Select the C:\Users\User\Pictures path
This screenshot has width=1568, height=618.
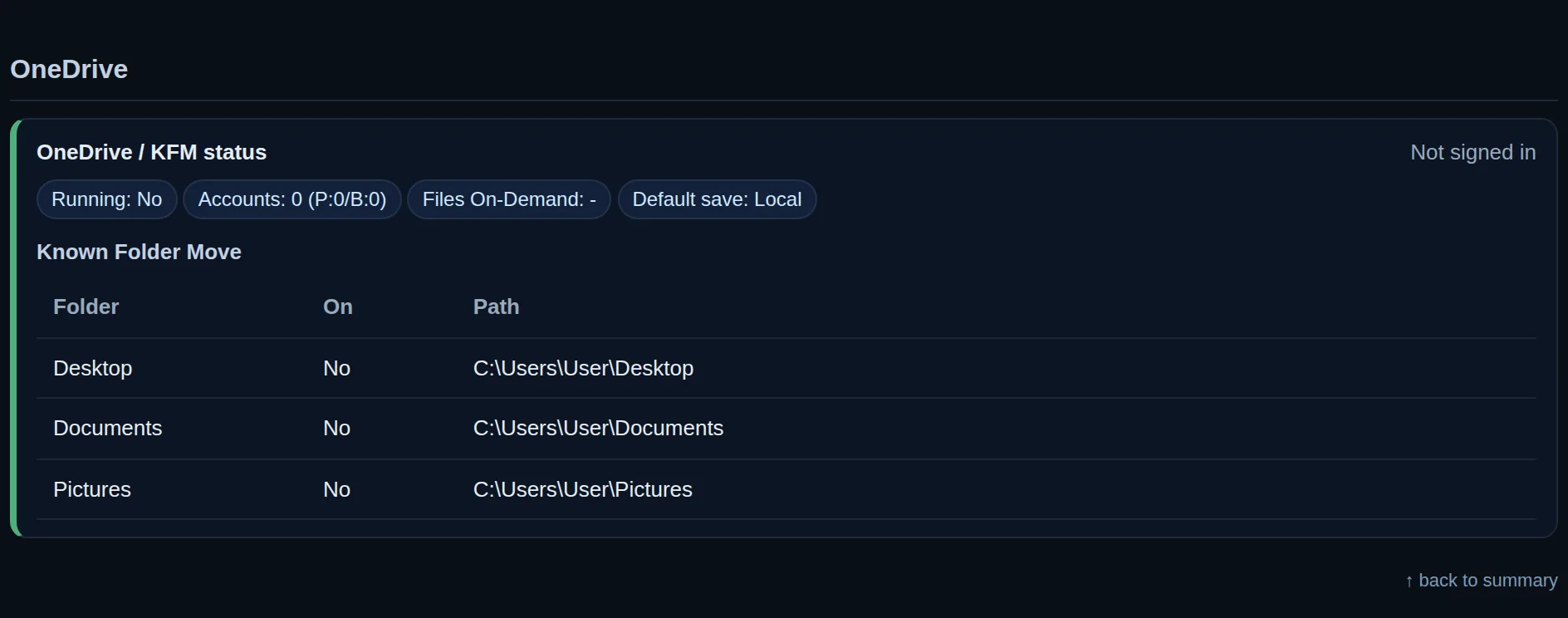point(583,489)
